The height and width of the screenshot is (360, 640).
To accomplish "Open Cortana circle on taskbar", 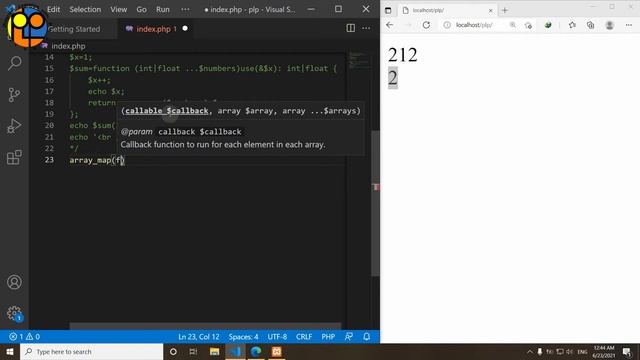I will tap(173, 351).
